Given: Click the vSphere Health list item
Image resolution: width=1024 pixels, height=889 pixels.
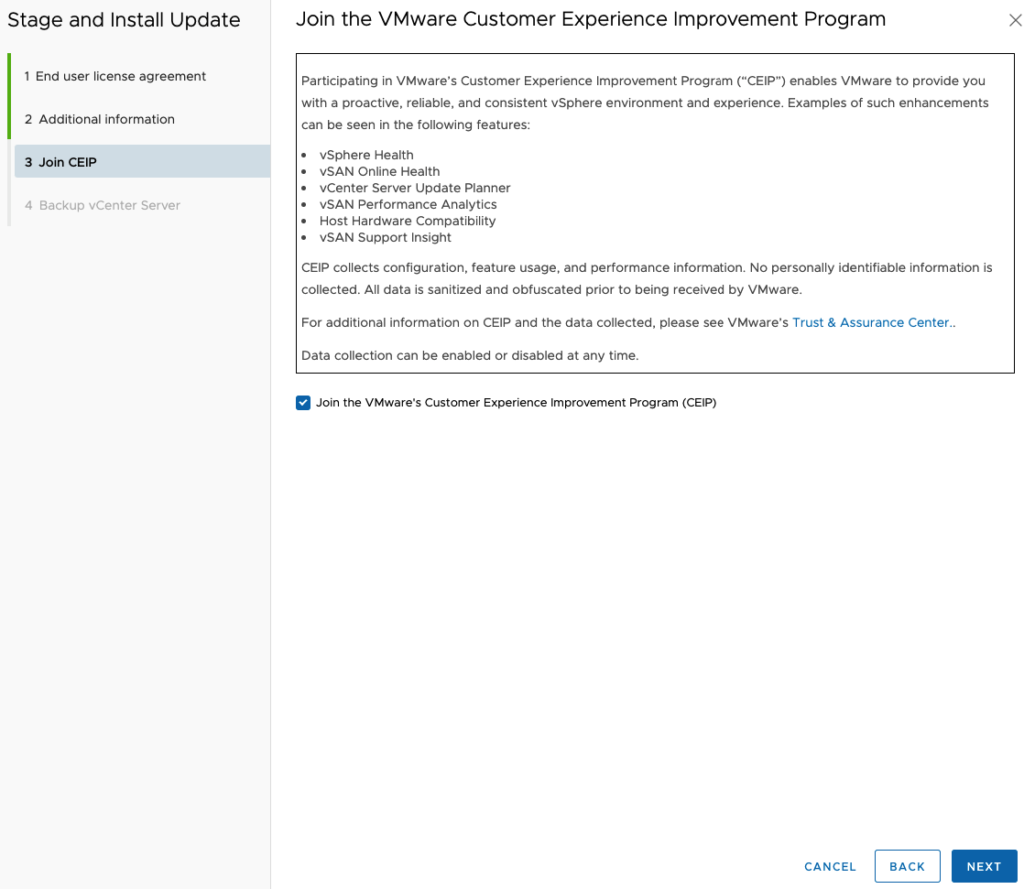Looking at the screenshot, I should tap(366, 155).
